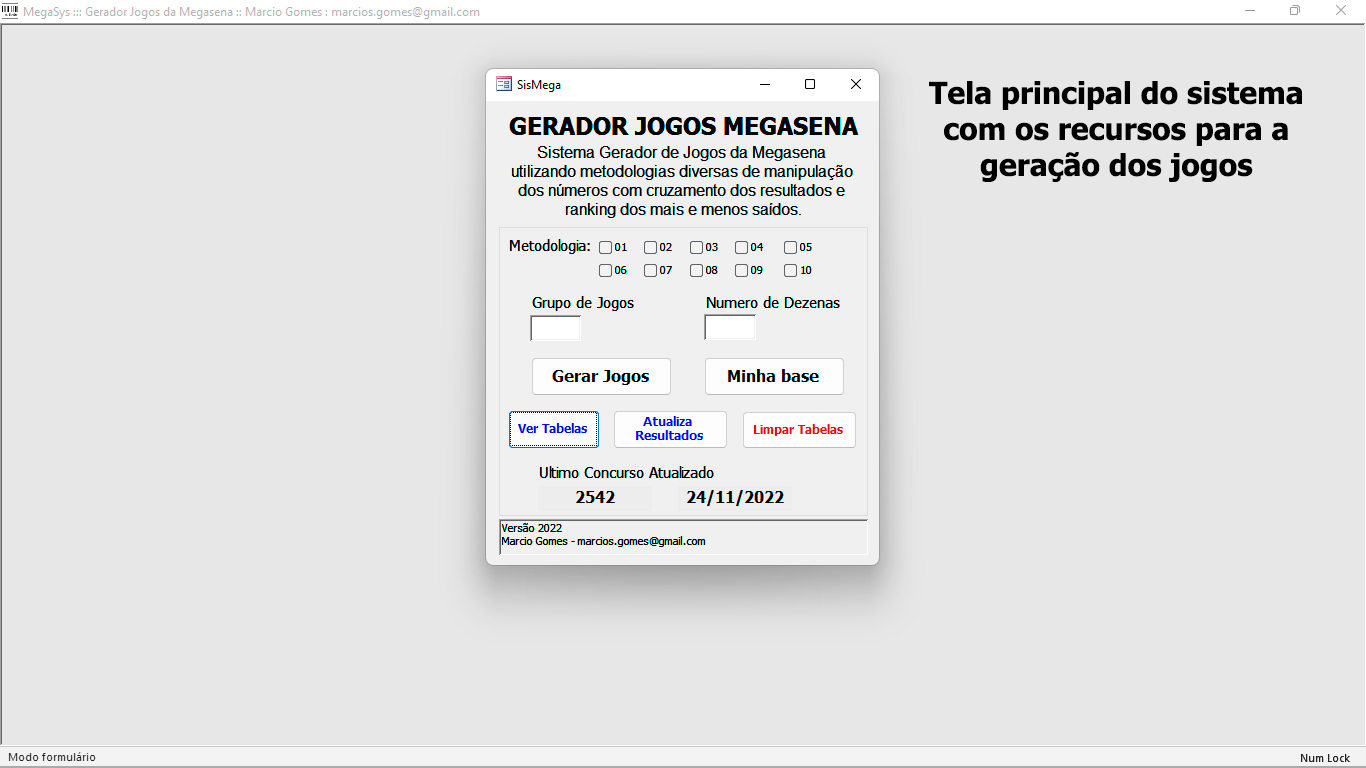Select Metodologia checkbox 10
Image resolution: width=1366 pixels, height=768 pixels.
tap(788, 270)
